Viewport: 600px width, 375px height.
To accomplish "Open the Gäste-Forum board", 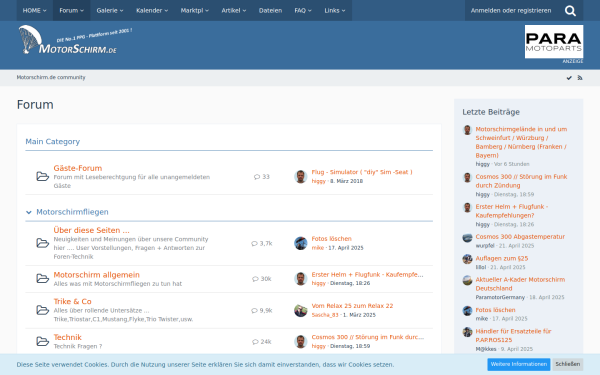I will (x=78, y=168).
